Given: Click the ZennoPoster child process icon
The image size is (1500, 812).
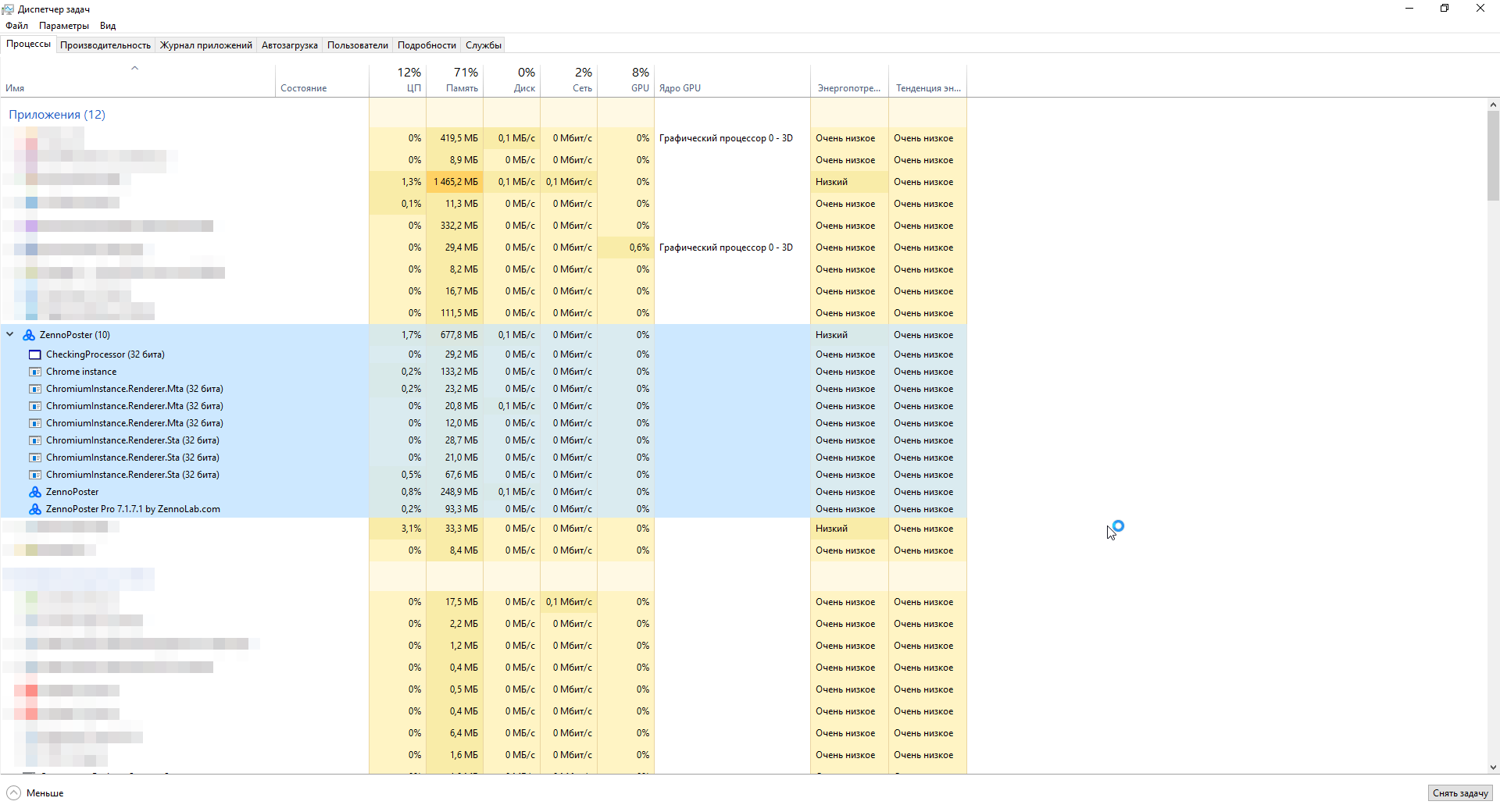Looking at the screenshot, I should [x=35, y=492].
